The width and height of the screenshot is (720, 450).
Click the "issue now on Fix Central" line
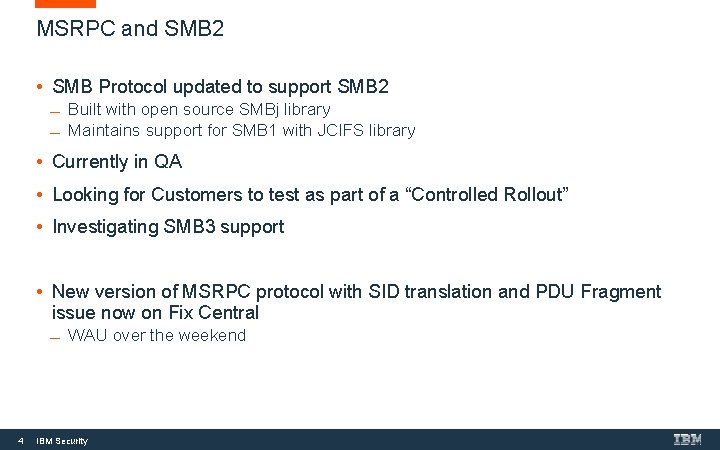tap(155, 313)
